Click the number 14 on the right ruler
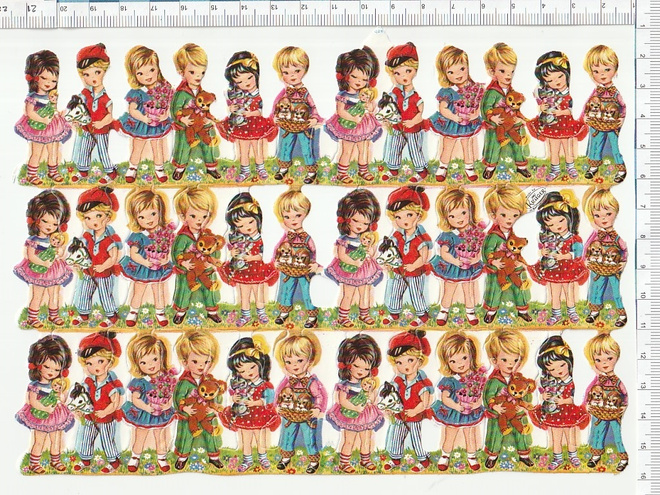The width and height of the screenshot is (660, 495). pyautogui.click(x=643, y=416)
